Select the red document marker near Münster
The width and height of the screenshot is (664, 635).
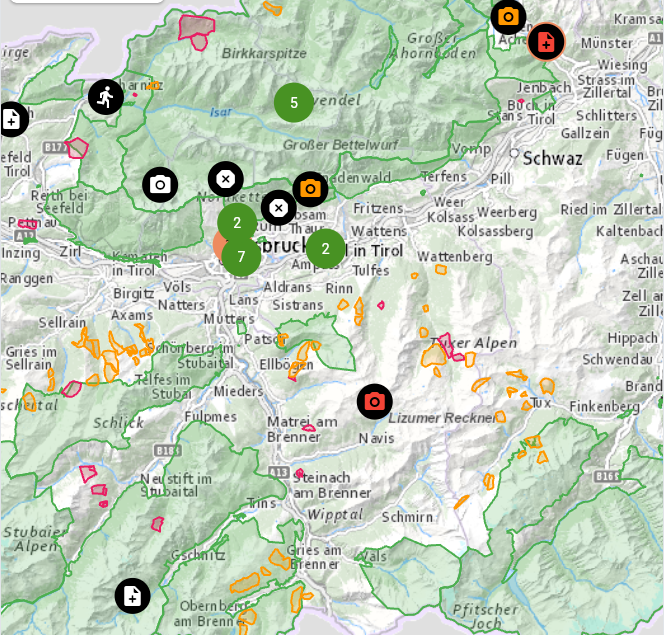tap(546, 42)
